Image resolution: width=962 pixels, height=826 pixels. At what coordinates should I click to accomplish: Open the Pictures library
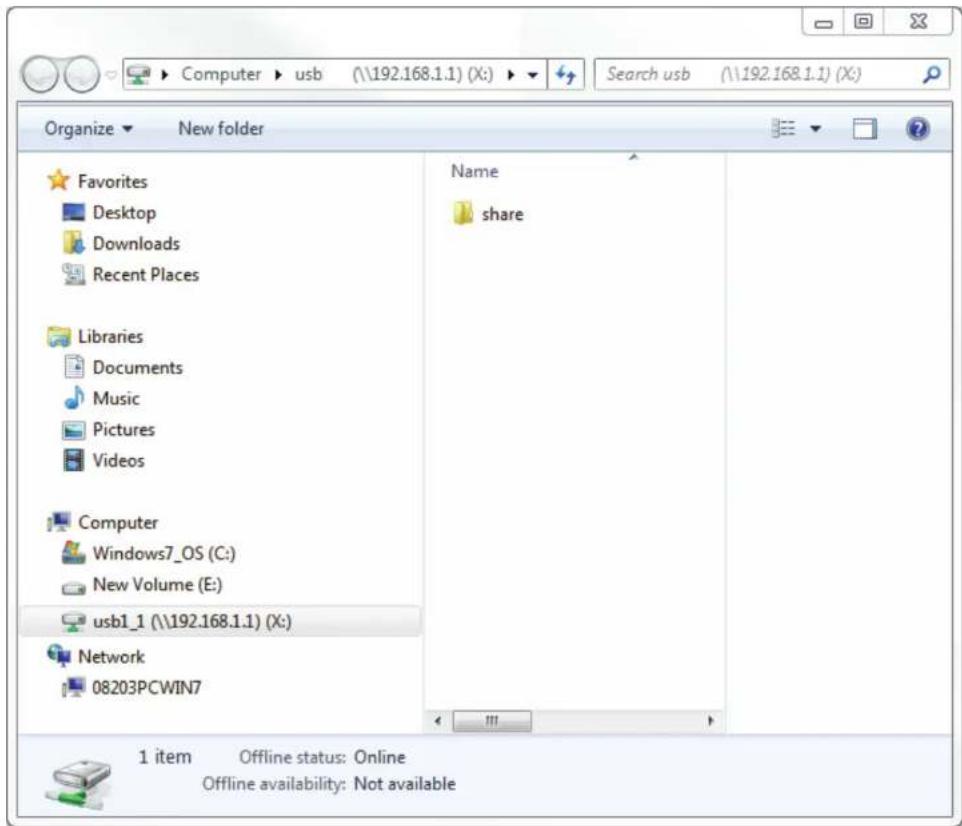123,430
